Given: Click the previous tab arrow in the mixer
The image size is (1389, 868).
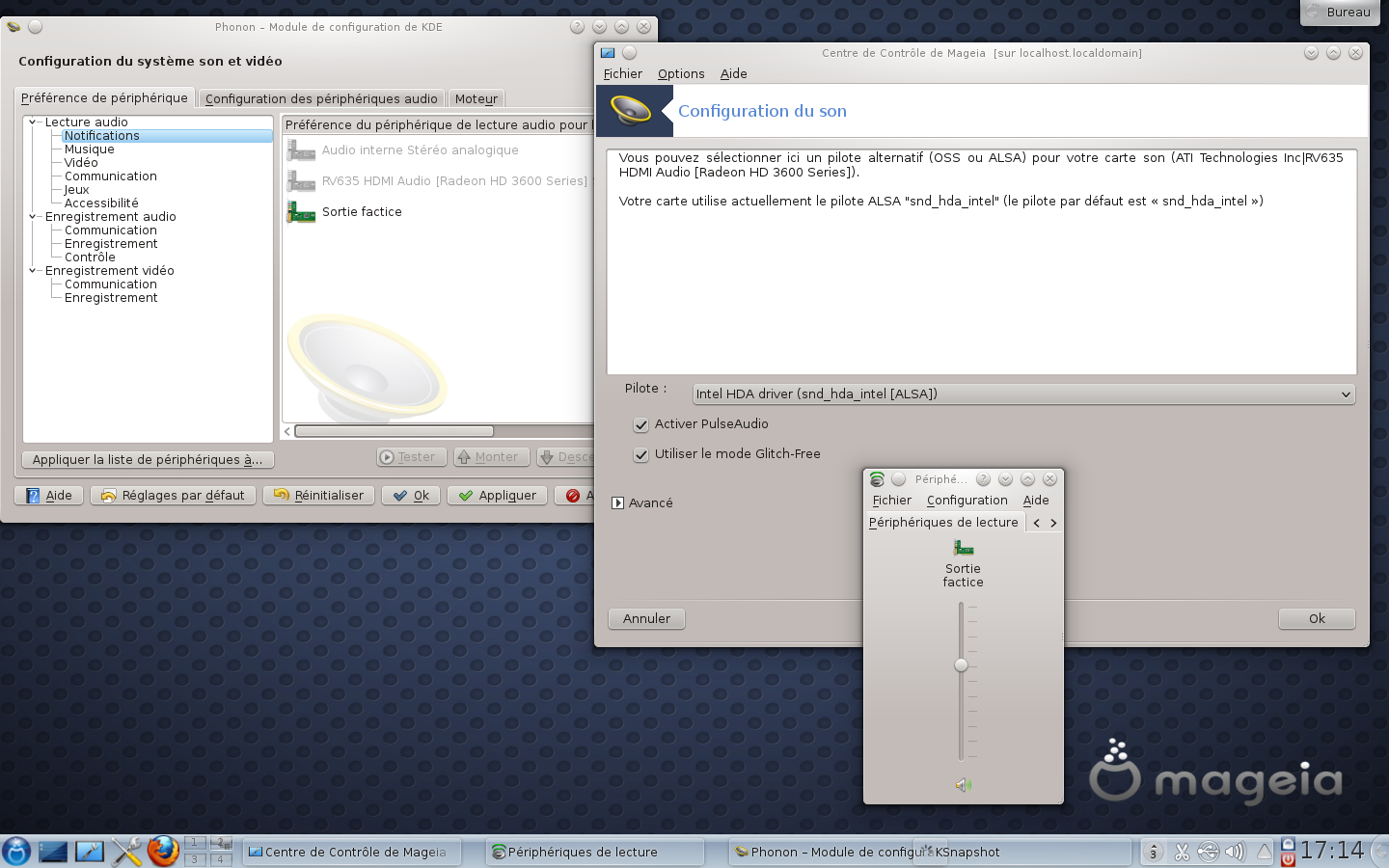Looking at the screenshot, I should [x=1037, y=523].
